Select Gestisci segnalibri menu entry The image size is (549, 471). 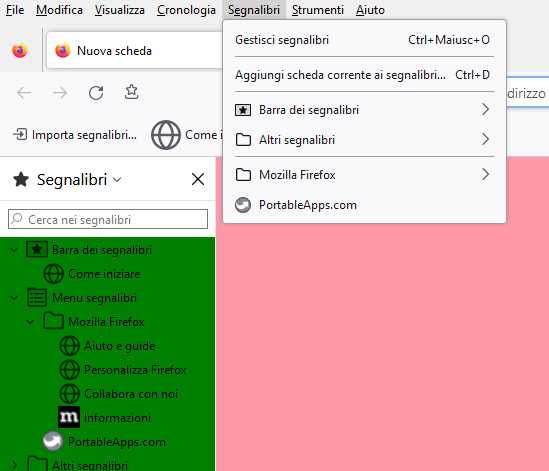pos(364,40)
